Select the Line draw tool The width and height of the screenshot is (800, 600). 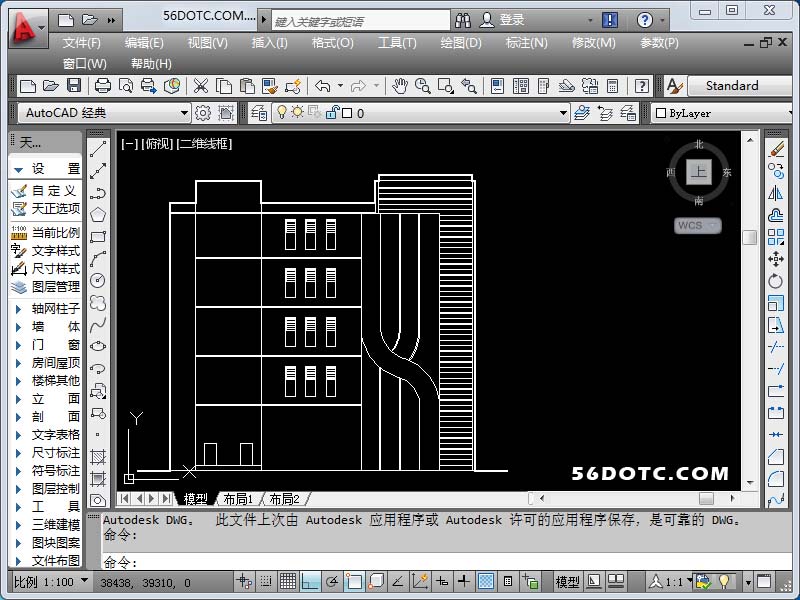98,149
